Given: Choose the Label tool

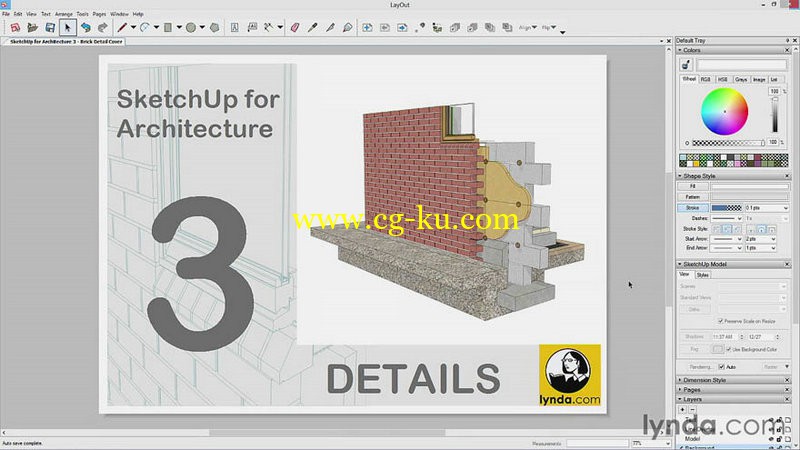Looking at the screenshot, I should 252,28.
